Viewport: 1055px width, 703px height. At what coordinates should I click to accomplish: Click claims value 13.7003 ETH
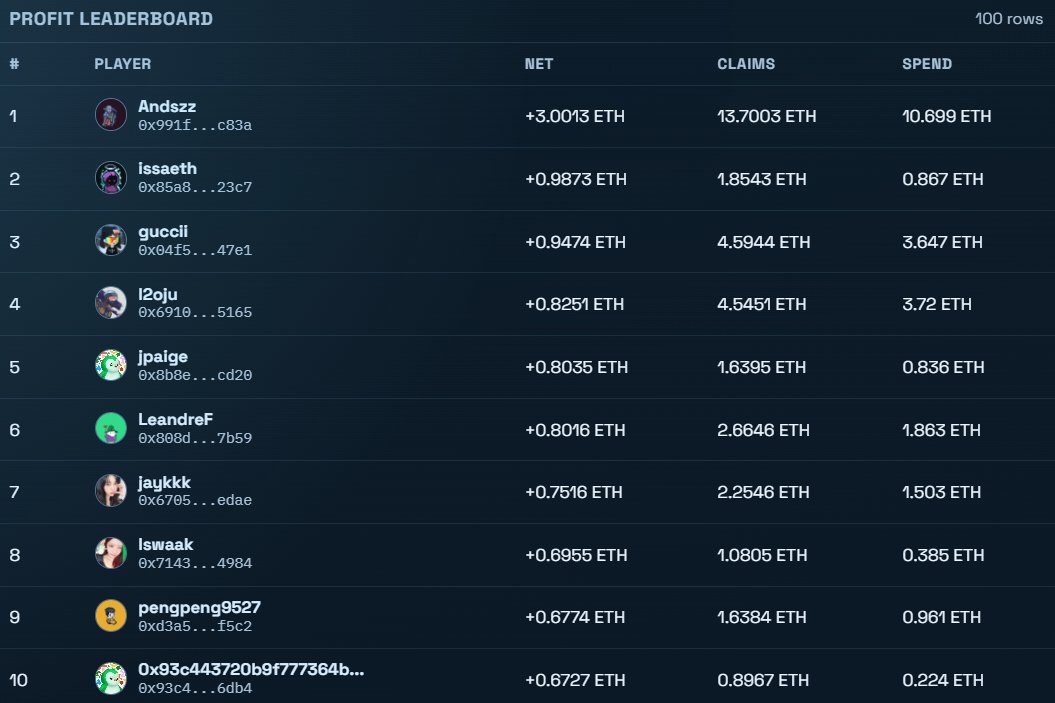tap(766, 116)
